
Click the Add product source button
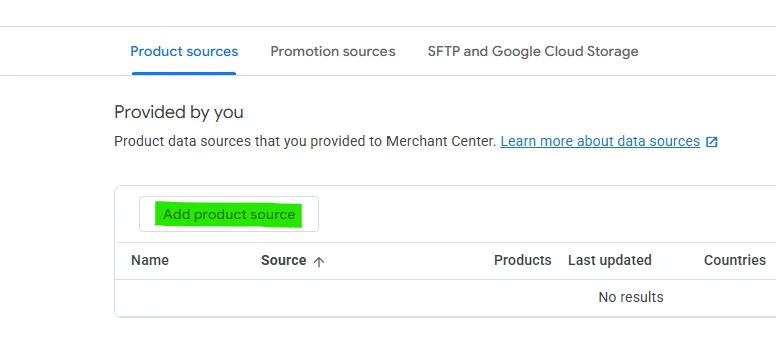229,214
